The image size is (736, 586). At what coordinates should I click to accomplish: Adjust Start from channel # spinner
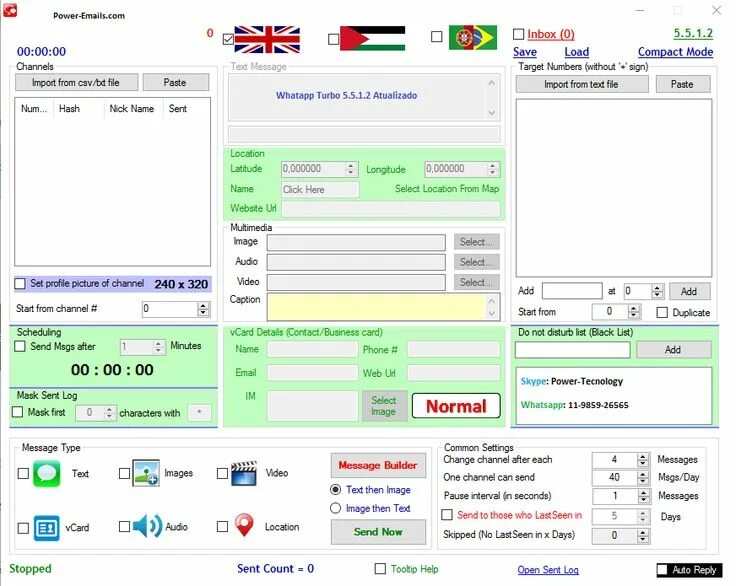[x=203, y=309]
